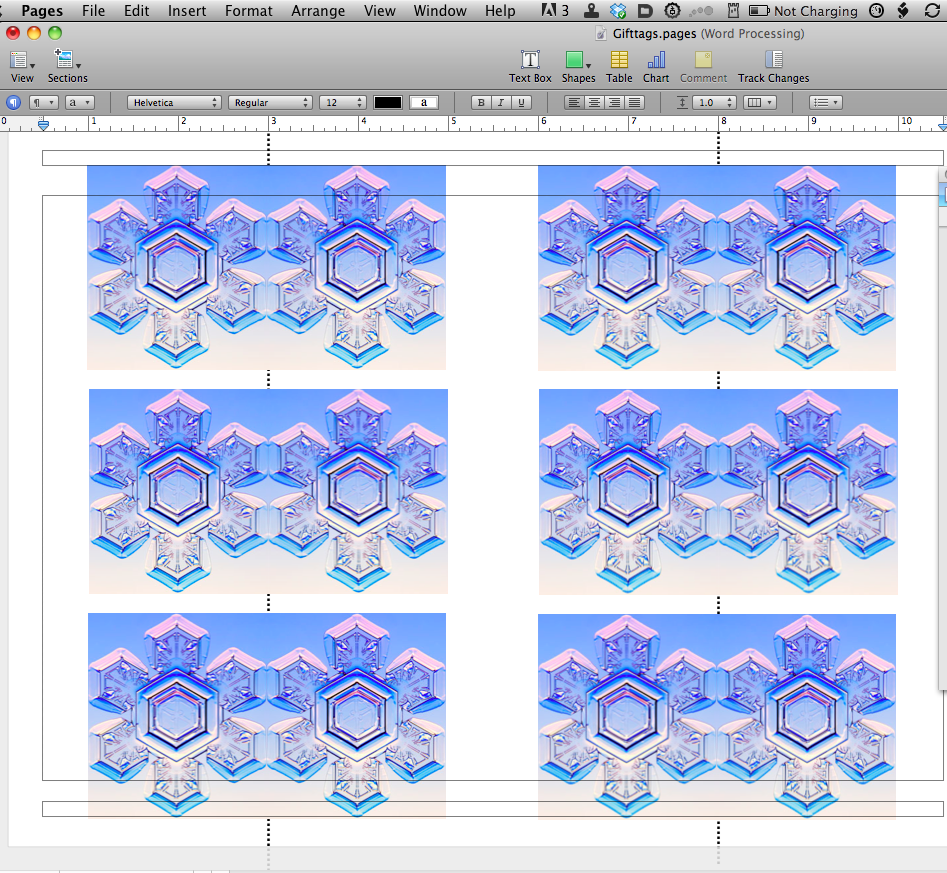Select the bottom-left snowflake gift tag image

tap(267, 715)
